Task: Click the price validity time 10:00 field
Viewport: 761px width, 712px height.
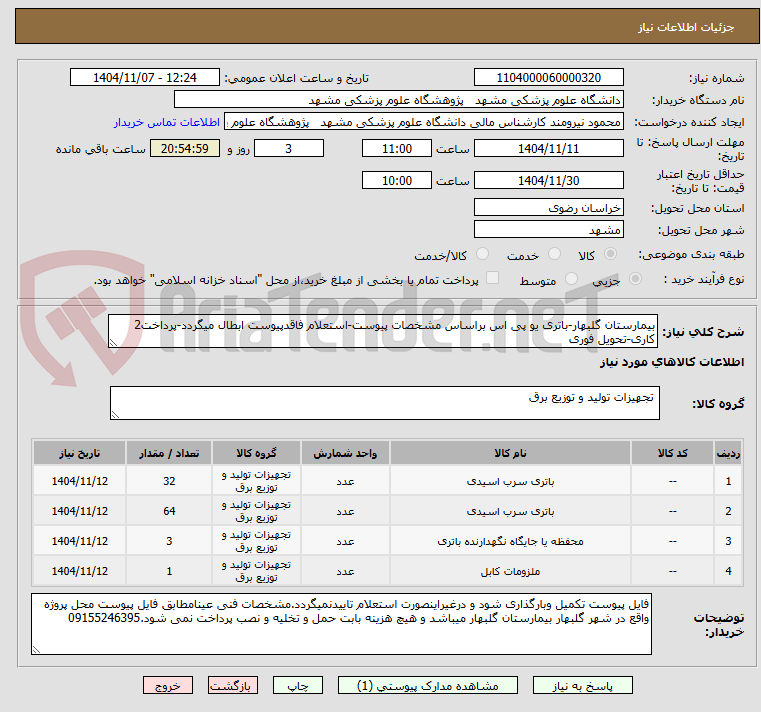Action: click(x=397, y=181)
